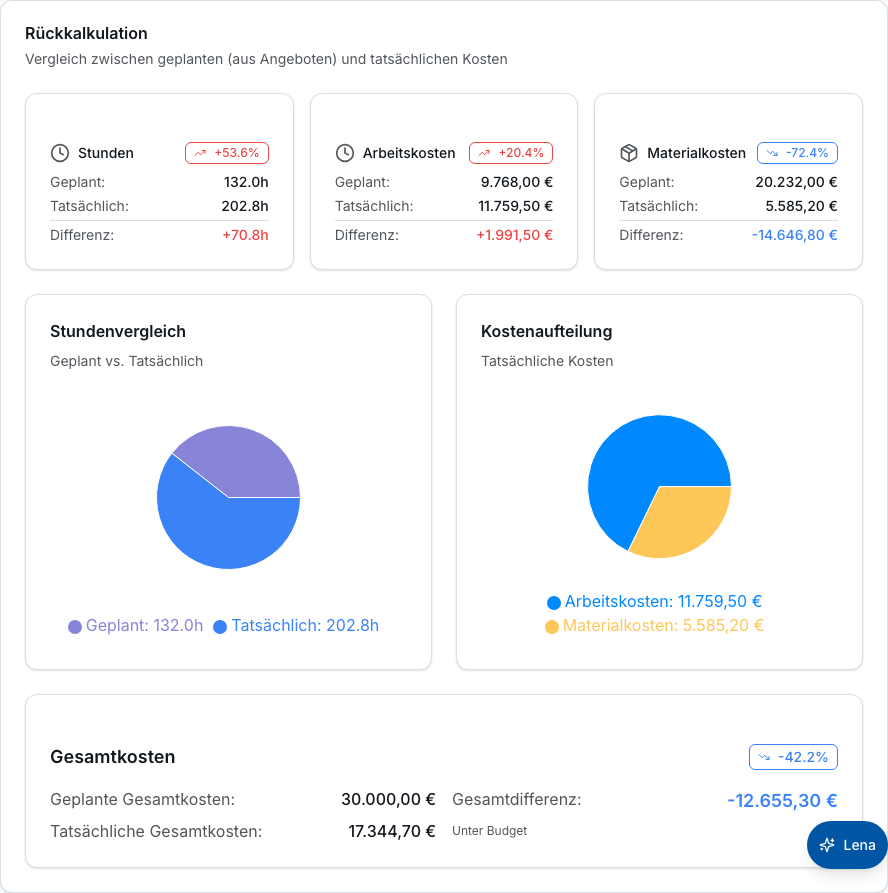This screenshot has width=888, height=893.
Task: Open the Lena assistant button
Action: (847, 845)
